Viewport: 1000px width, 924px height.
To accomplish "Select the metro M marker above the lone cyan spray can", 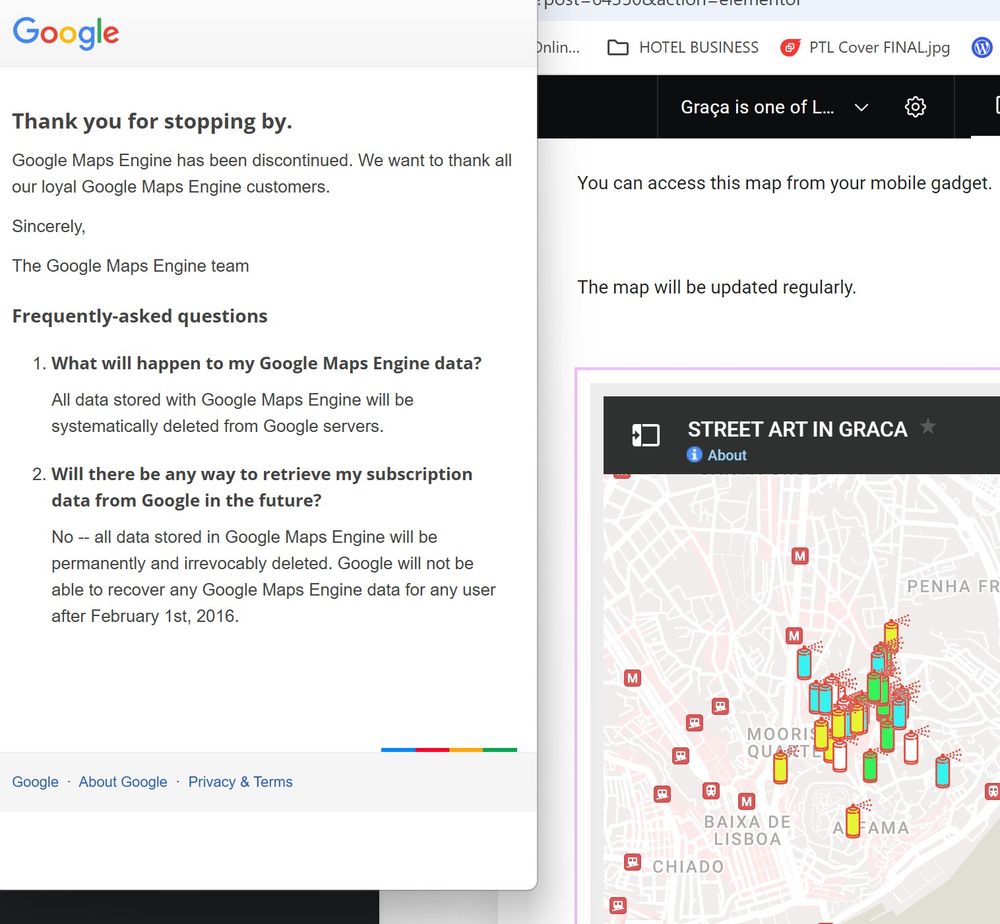I will click(794, 636).
